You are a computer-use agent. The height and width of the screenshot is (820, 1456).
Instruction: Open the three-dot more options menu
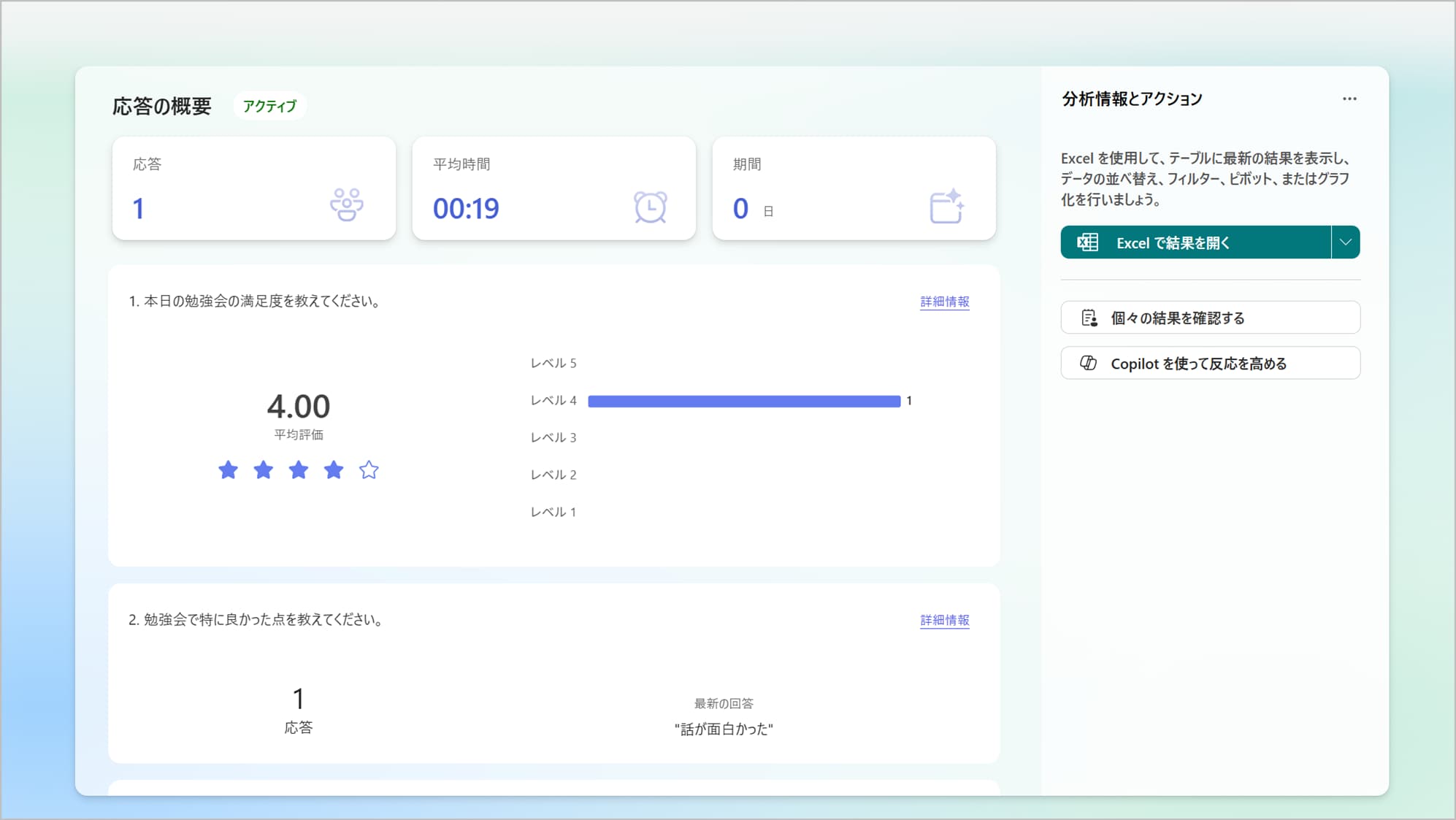pyautogui.click(x=1349, y=99)
